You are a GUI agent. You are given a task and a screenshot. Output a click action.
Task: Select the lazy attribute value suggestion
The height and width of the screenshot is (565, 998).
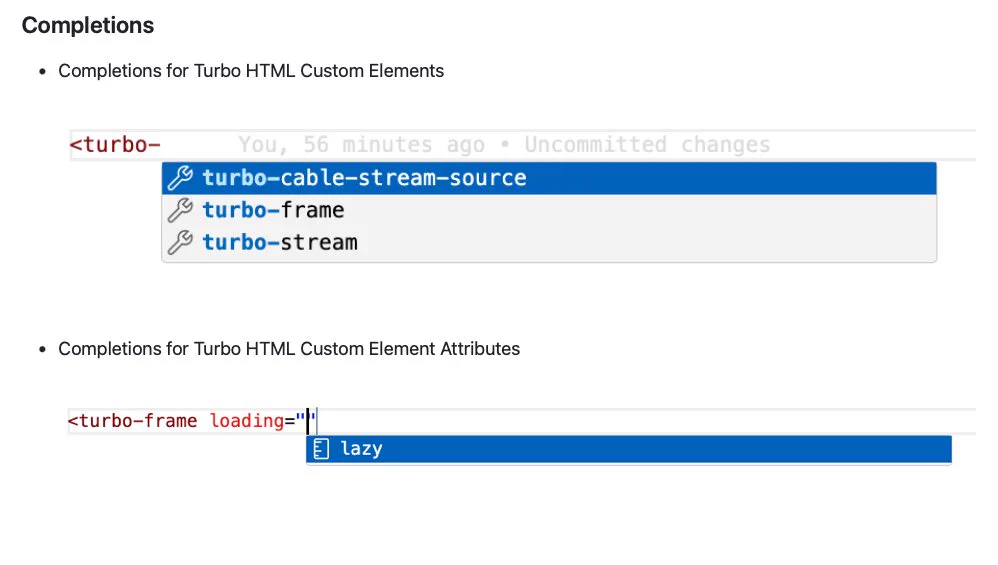(x=629, y=449)
